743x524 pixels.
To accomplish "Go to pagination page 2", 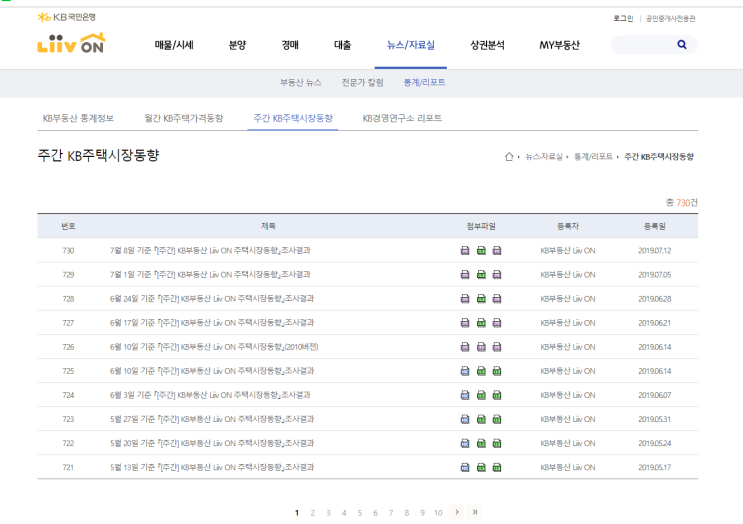I will tap(313, 513).
